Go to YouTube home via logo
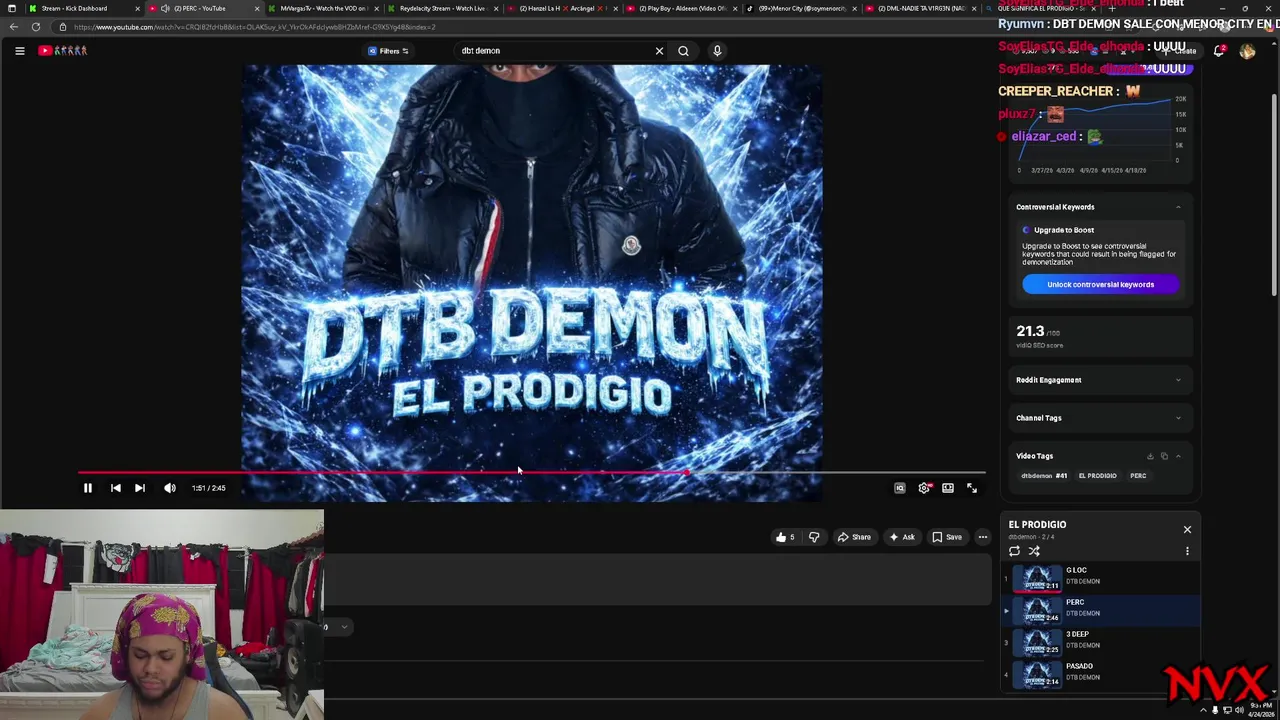This screenshot has height=720, width=1280. [x=63, y=50]
